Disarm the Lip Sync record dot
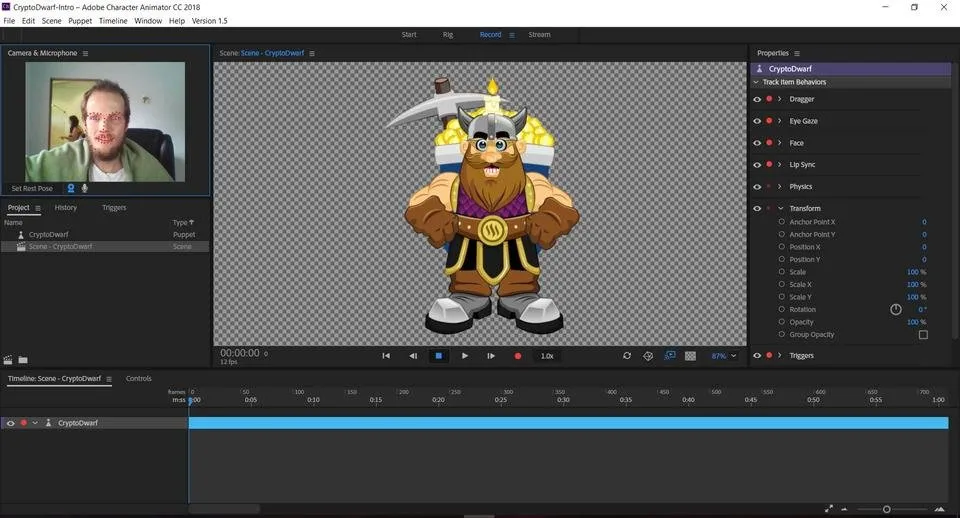This screenshot has height=518, width=960. click(x=769, y=165)
